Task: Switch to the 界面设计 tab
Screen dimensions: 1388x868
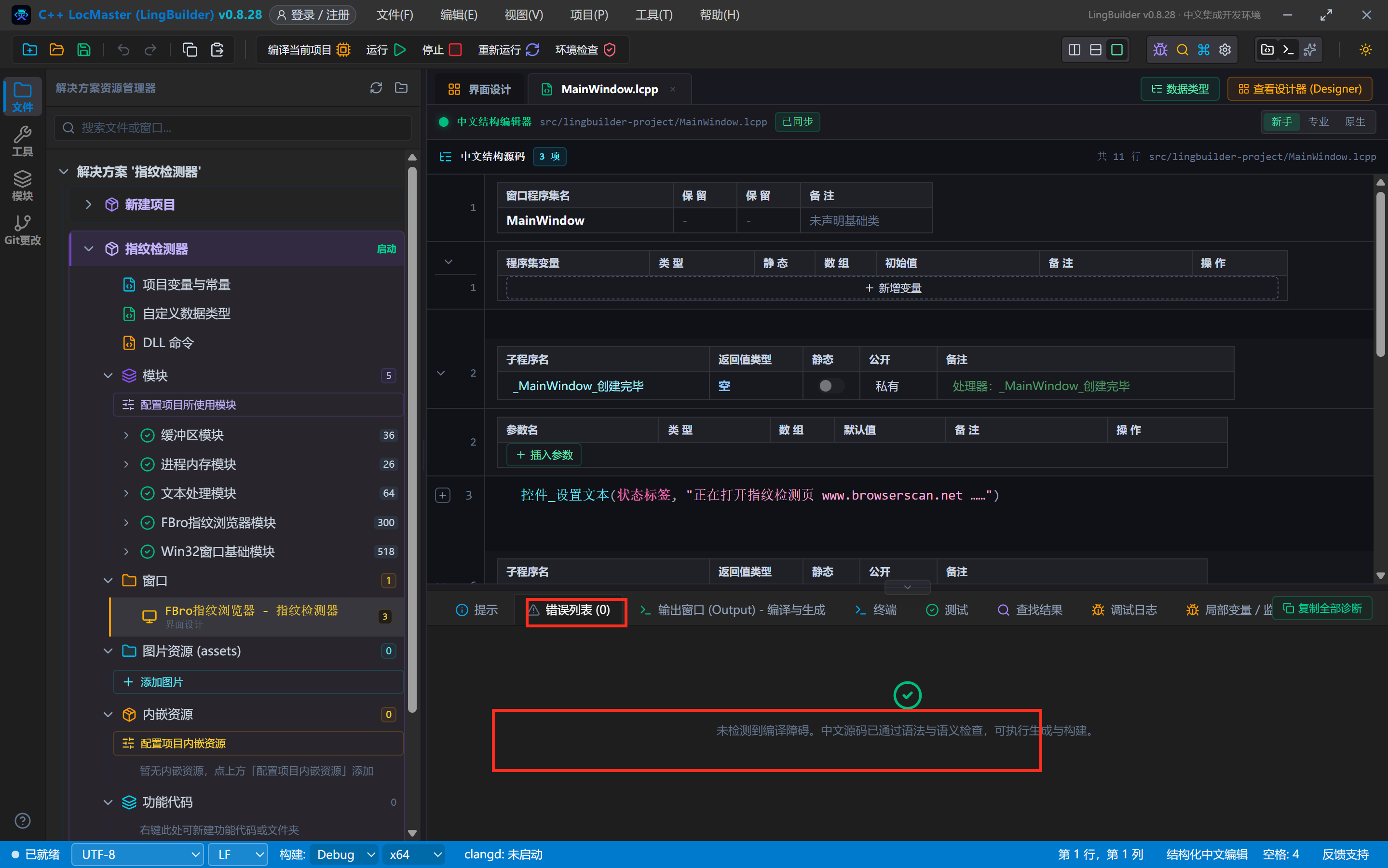Action: (479, 89)
